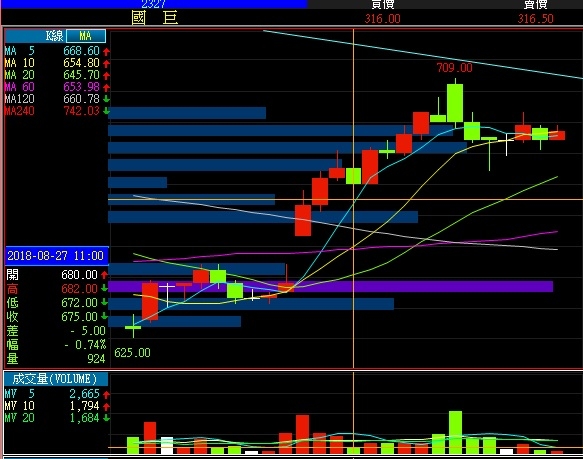Click the MV 10 value 1,794
Viewport: 583px width, 459px height.
point(84,405)
